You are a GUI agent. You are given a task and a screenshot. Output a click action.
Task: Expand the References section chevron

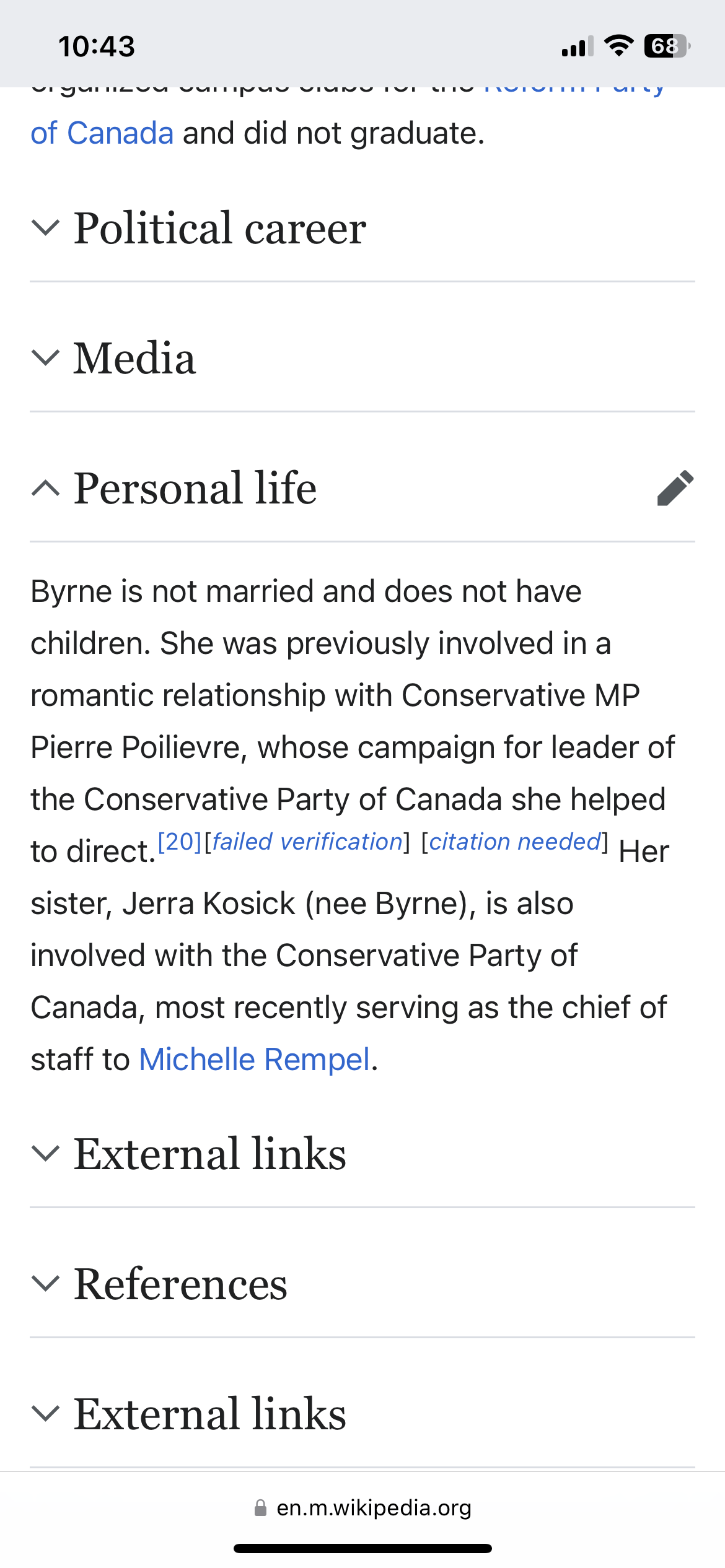point(45,1283)
